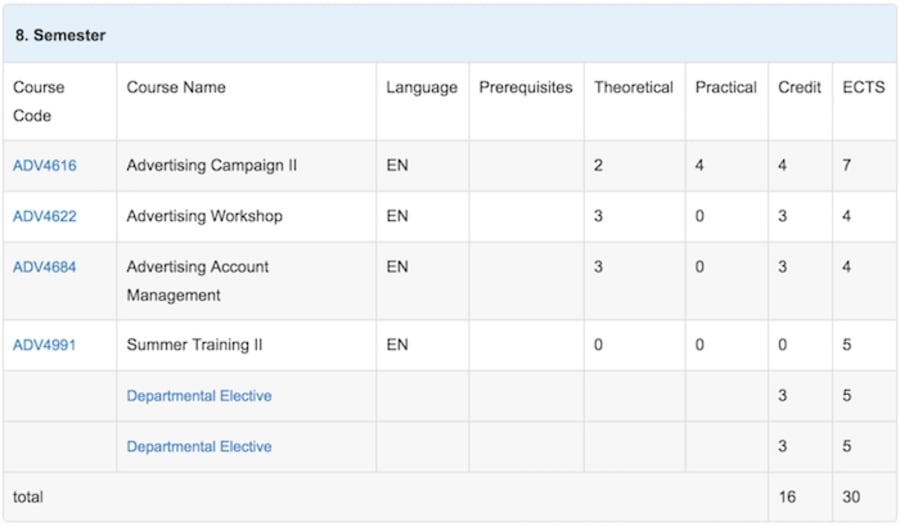Click the Summer Training II course name

pyautogui.click(x=194, y=345)
